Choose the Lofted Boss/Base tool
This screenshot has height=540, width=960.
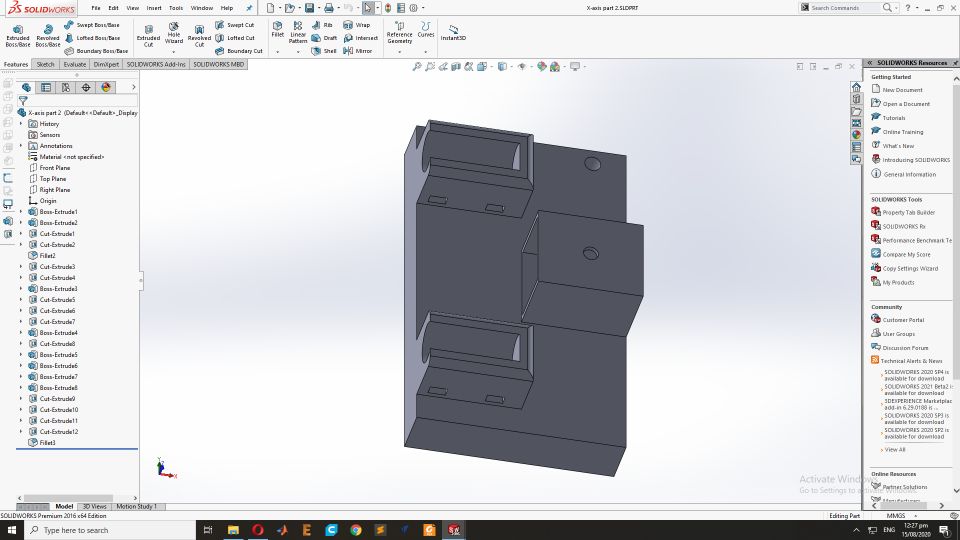pos(92,38)
